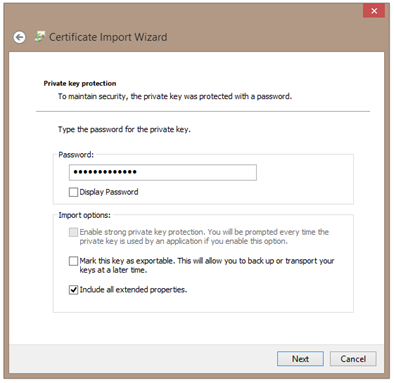This screenshot has width=394, height=383.
Task: Uncheck the Include all extended properties box
Action: pyautogui.click(x=73, y=290)
